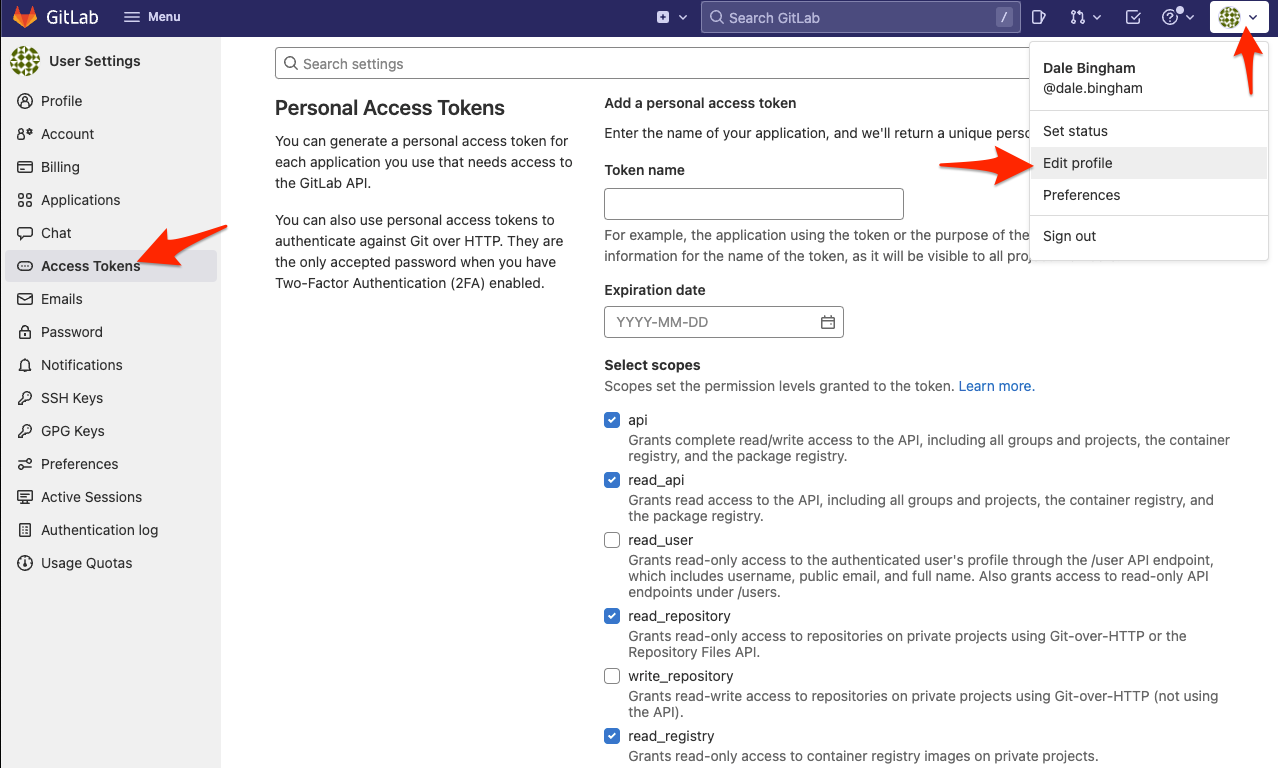Click the Active Sessions monitor icon
Image resolution: width=1278 pixels, height=768 pixels.
[x=25, y=497]
